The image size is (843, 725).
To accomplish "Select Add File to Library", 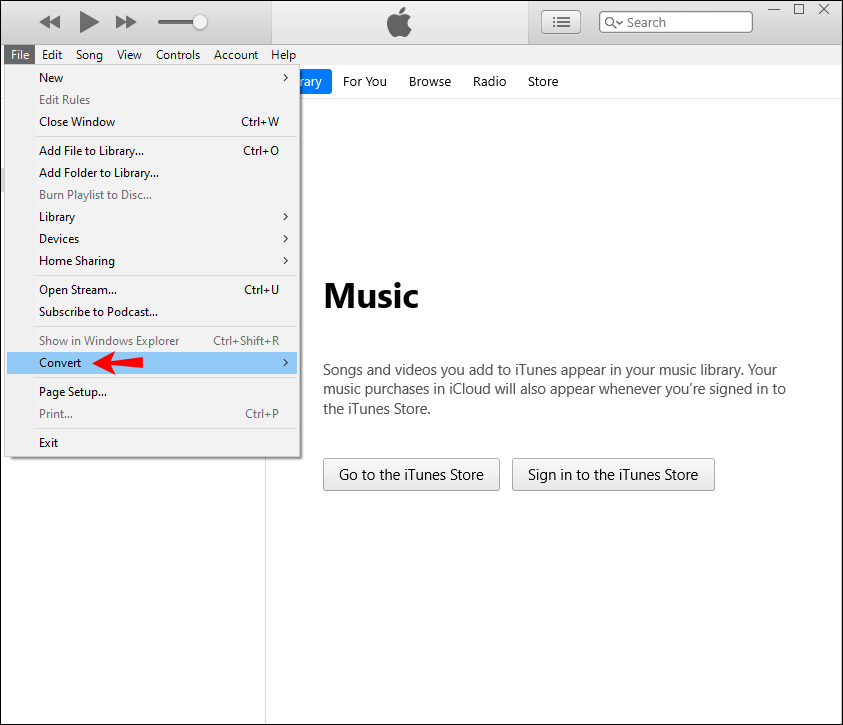I will point(152,151).
